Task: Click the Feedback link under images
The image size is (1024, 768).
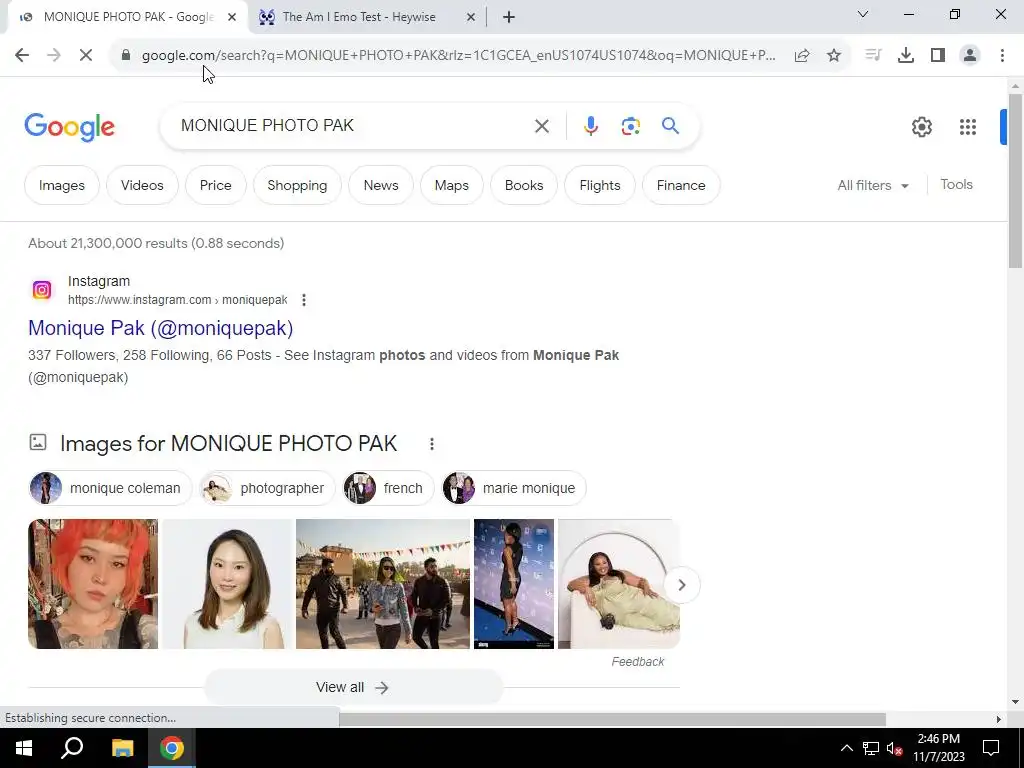Action: tap(637, 662)
